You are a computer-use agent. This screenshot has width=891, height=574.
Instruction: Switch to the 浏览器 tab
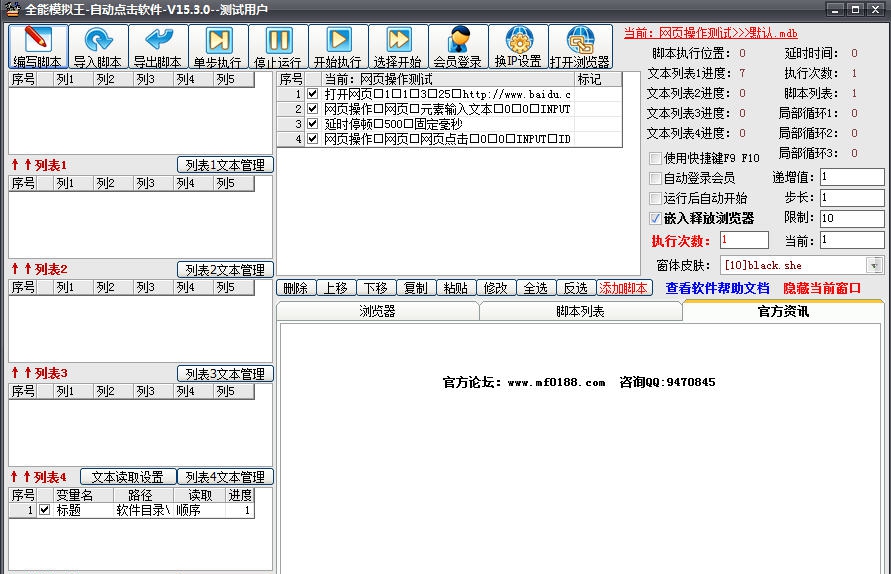point(377,311)
